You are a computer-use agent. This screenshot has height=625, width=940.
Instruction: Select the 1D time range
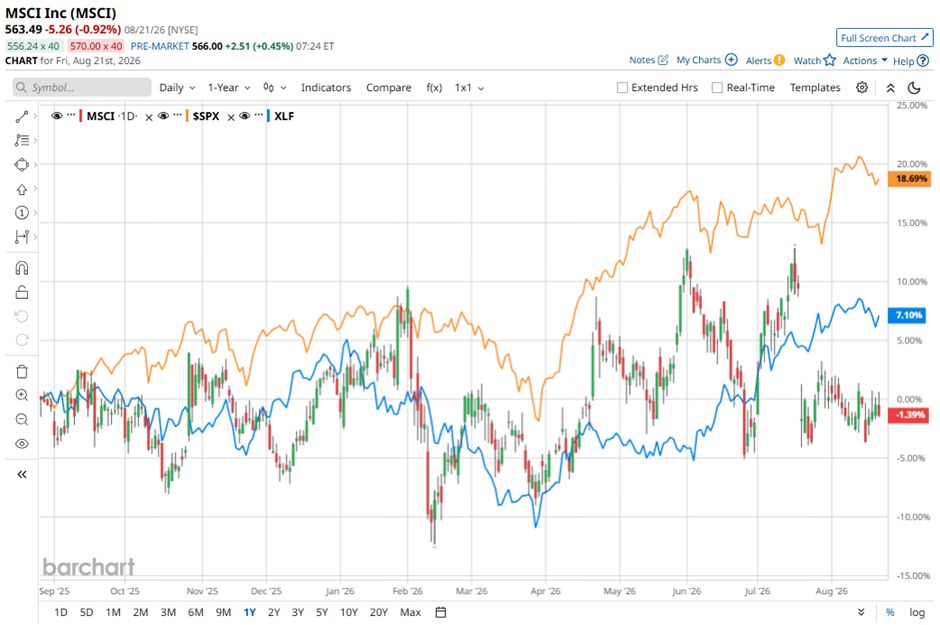pyautogui.click(x=61, y=612)
